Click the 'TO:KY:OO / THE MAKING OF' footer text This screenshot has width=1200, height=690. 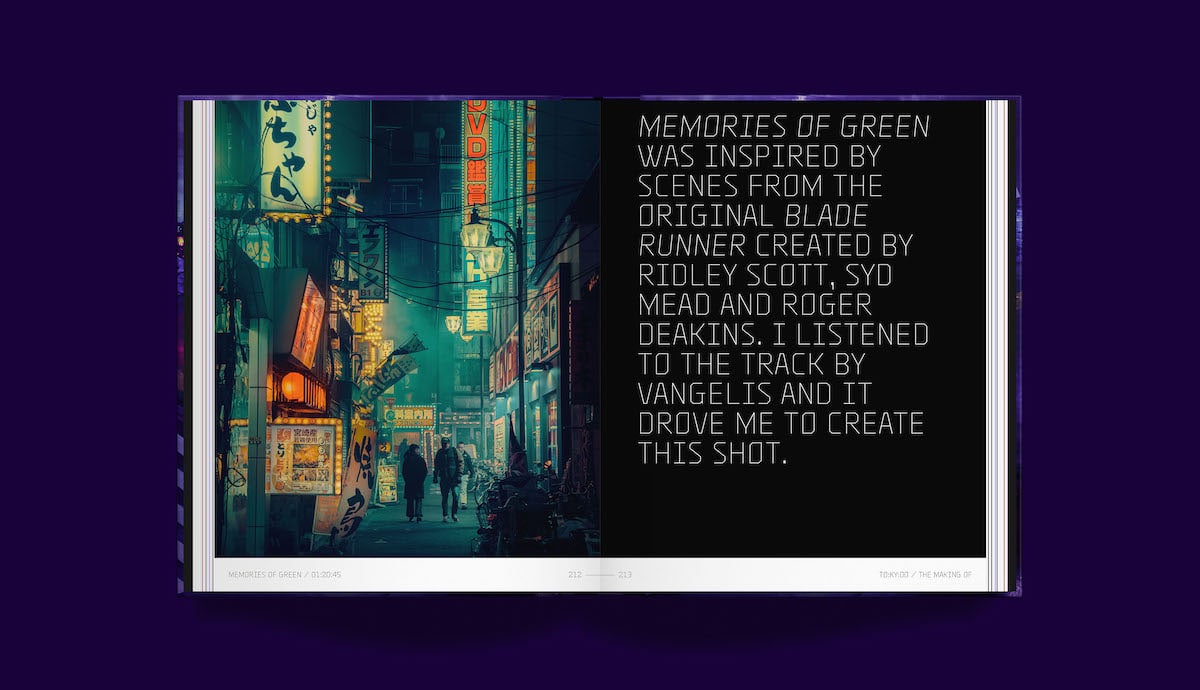(925, 575)
